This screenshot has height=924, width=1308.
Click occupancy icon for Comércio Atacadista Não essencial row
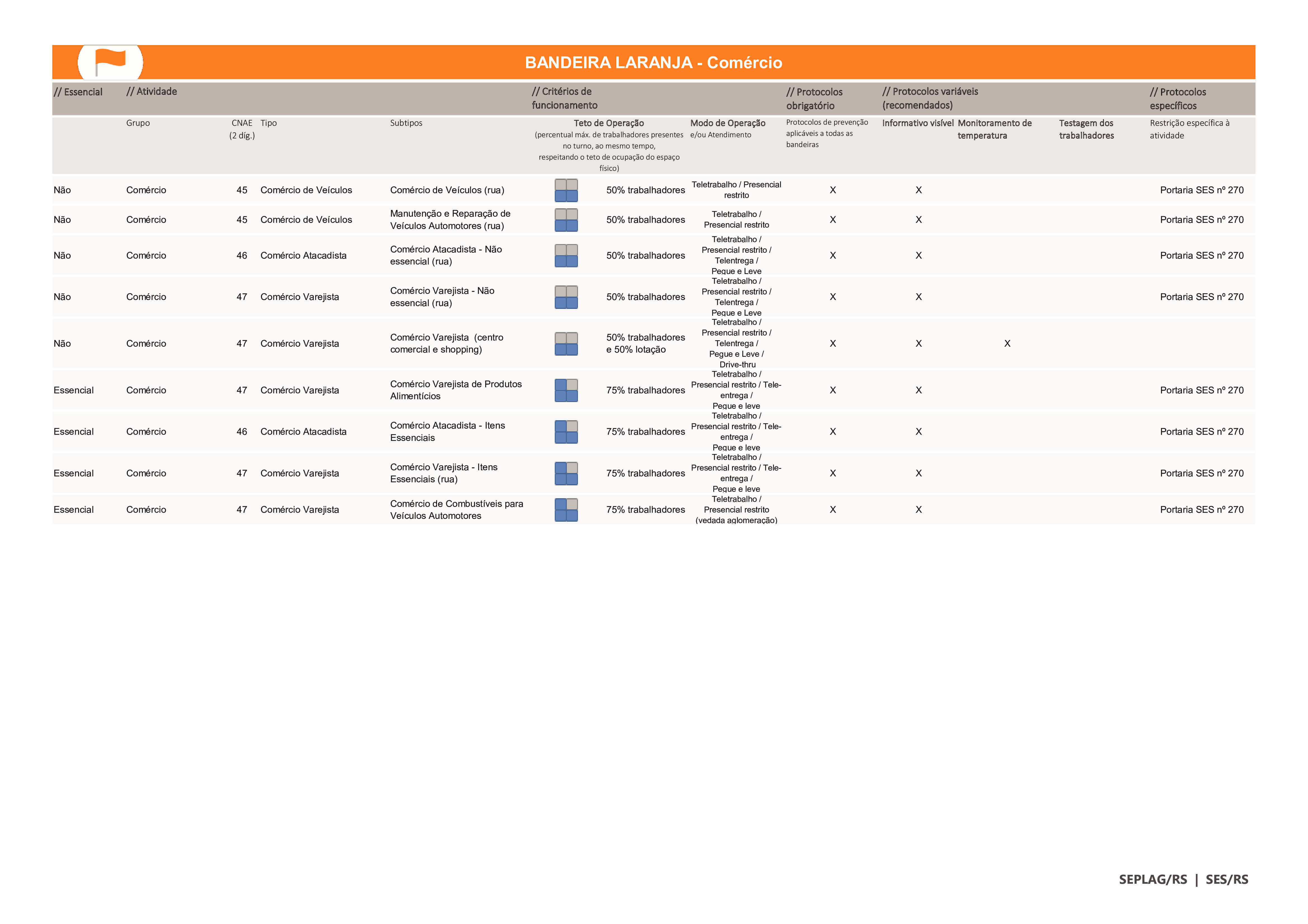click(x=566, y=256)
